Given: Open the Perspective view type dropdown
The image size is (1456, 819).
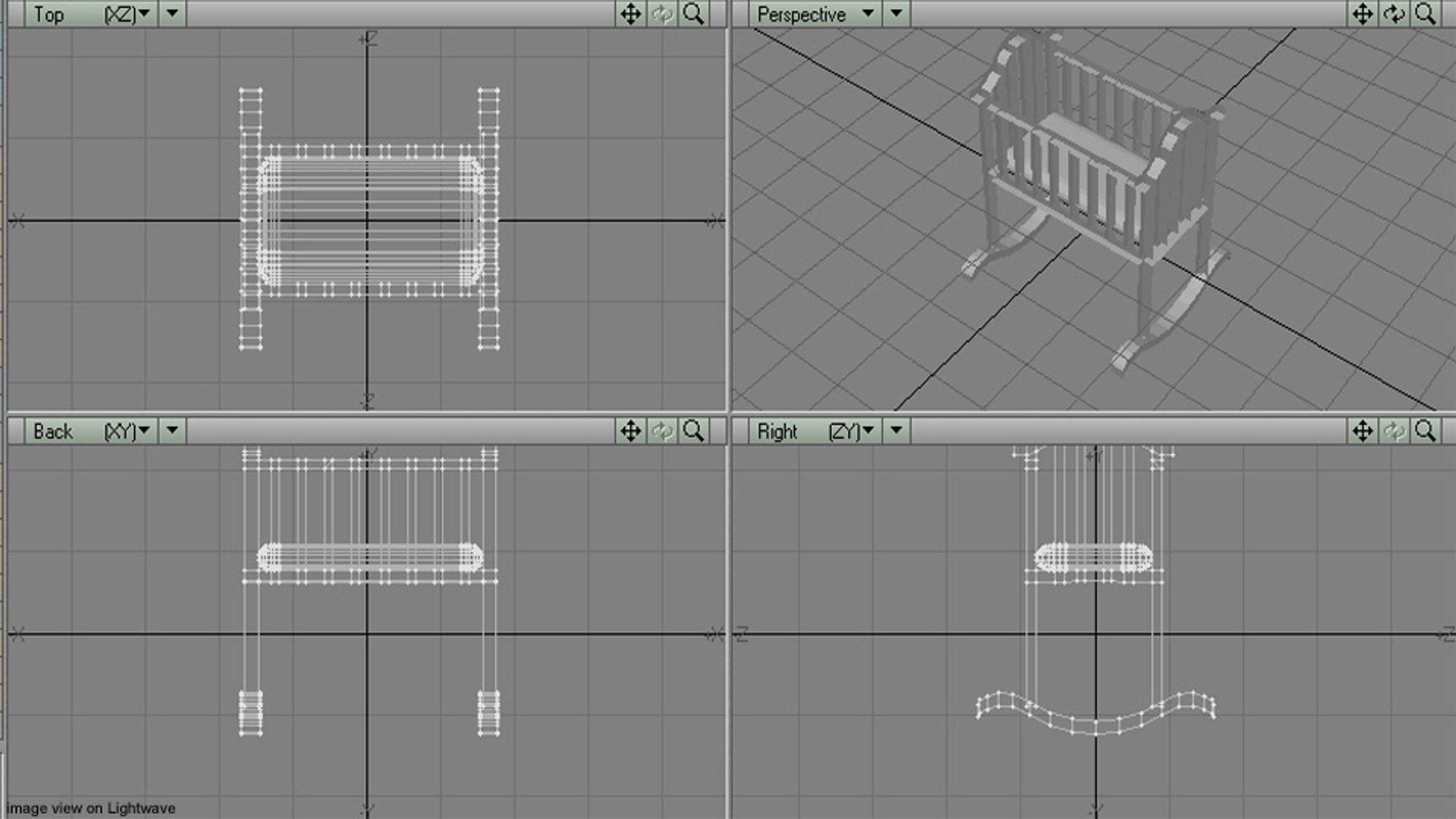Looking at the screenshot, I should click(x=816, y=14).
